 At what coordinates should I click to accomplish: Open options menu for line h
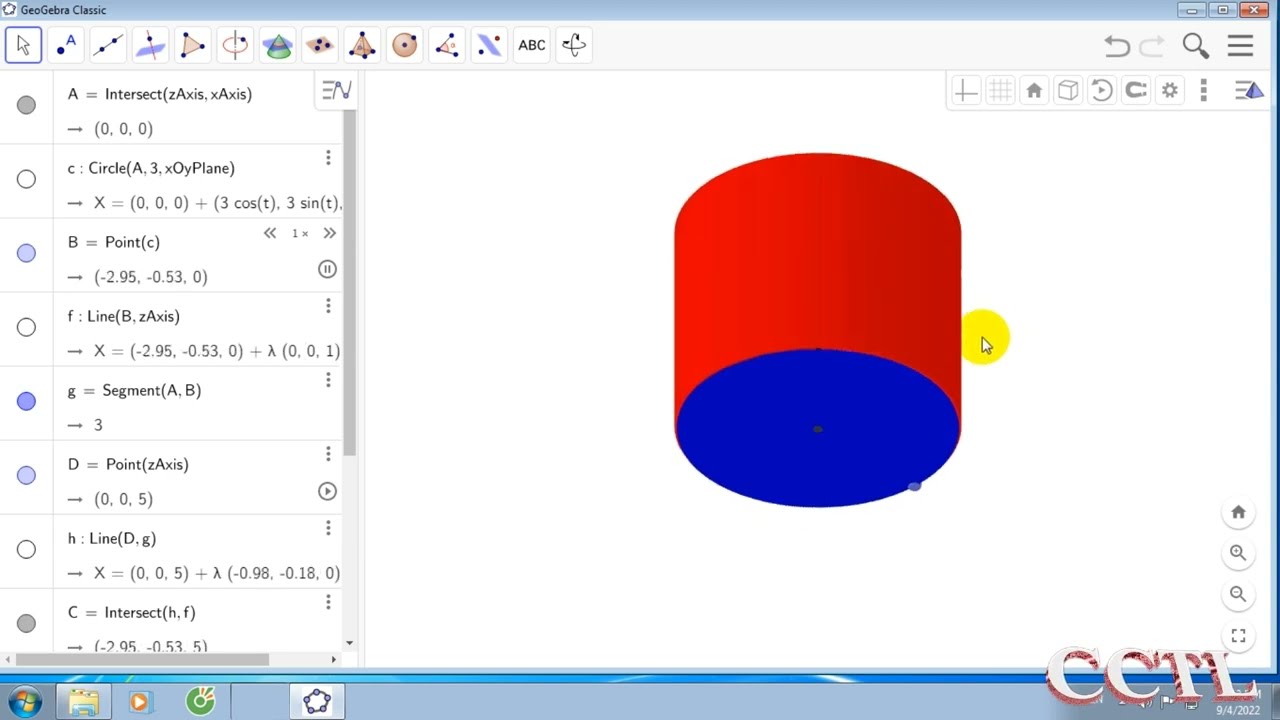(x=328, y=528)
